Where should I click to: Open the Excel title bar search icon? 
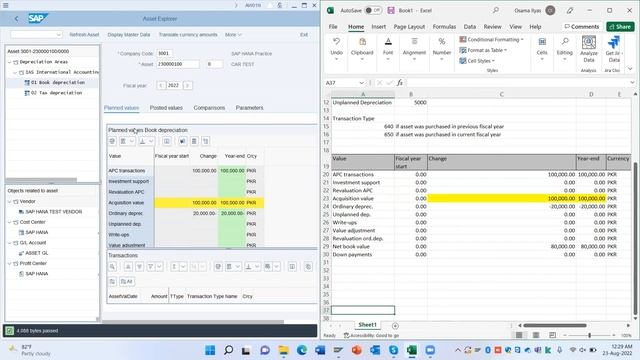(x=496, y=10)
